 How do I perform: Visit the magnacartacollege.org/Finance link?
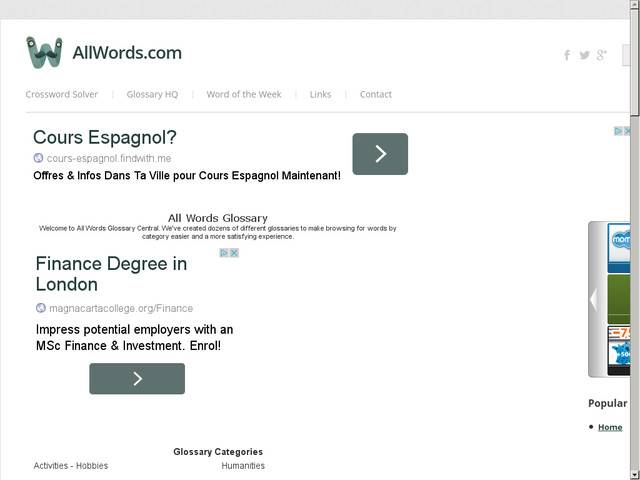tap(121, 308)
